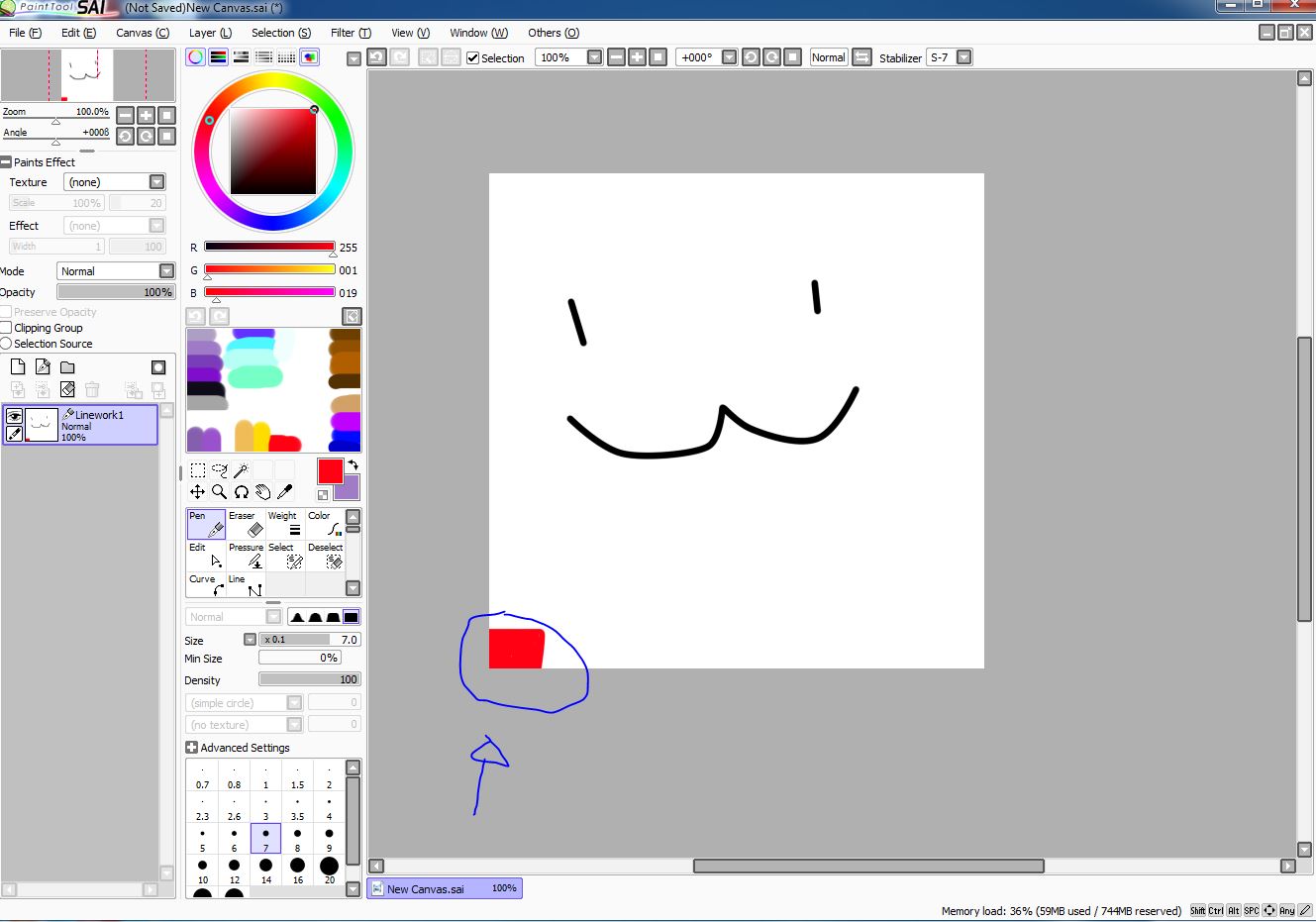Select the Curve tool
1316x922 pixels.
[x=206, y=585]
